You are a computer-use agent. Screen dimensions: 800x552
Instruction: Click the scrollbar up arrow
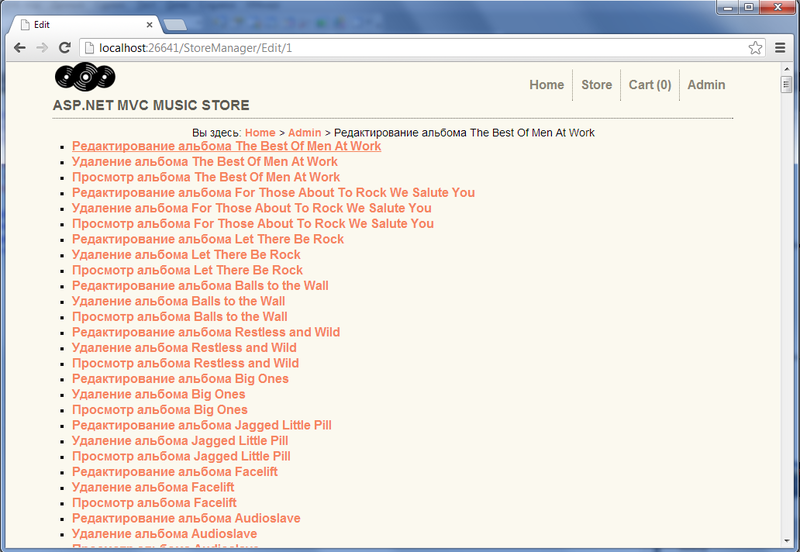point(786,68)
